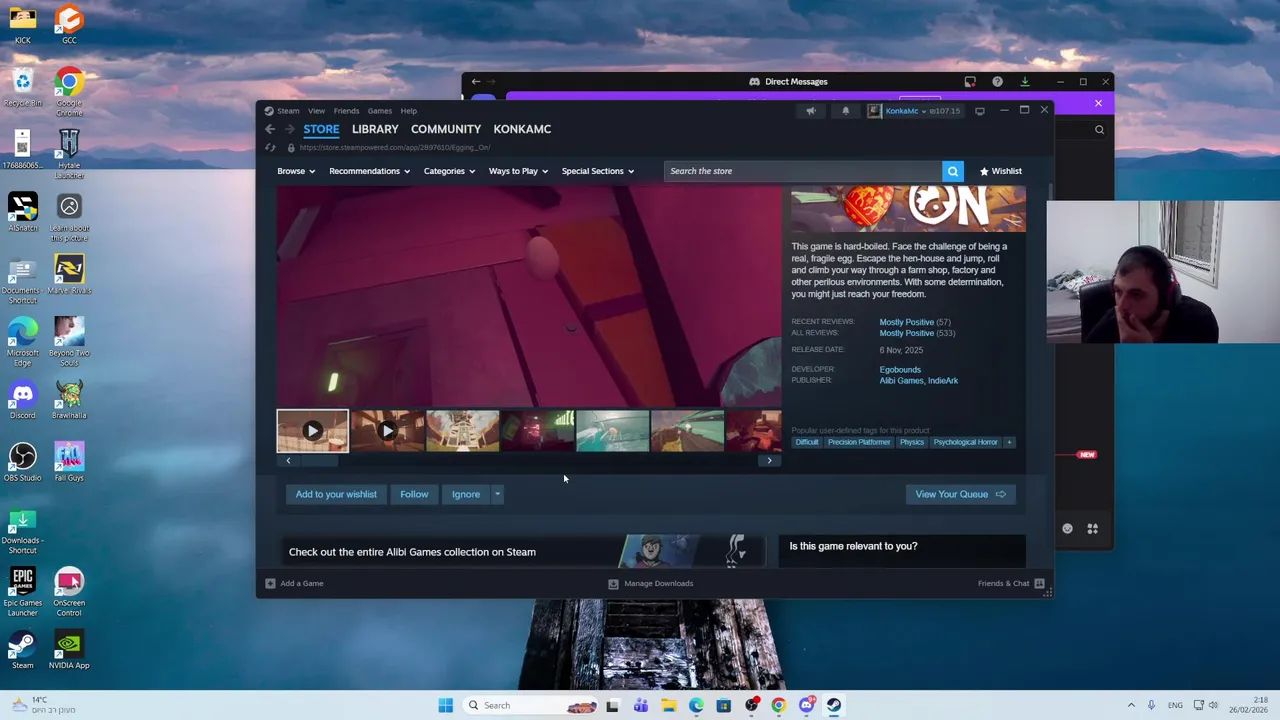Screen dimensions: 1280x720
Task: Click the Discord back arrow
Action: click(476, 82)
